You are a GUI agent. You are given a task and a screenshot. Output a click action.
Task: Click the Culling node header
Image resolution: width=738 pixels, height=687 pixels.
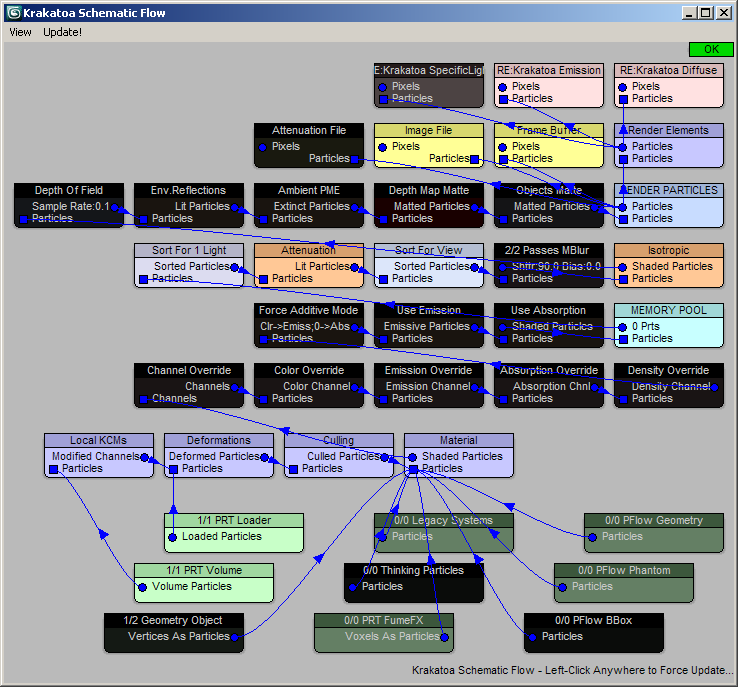pos(339,440)
